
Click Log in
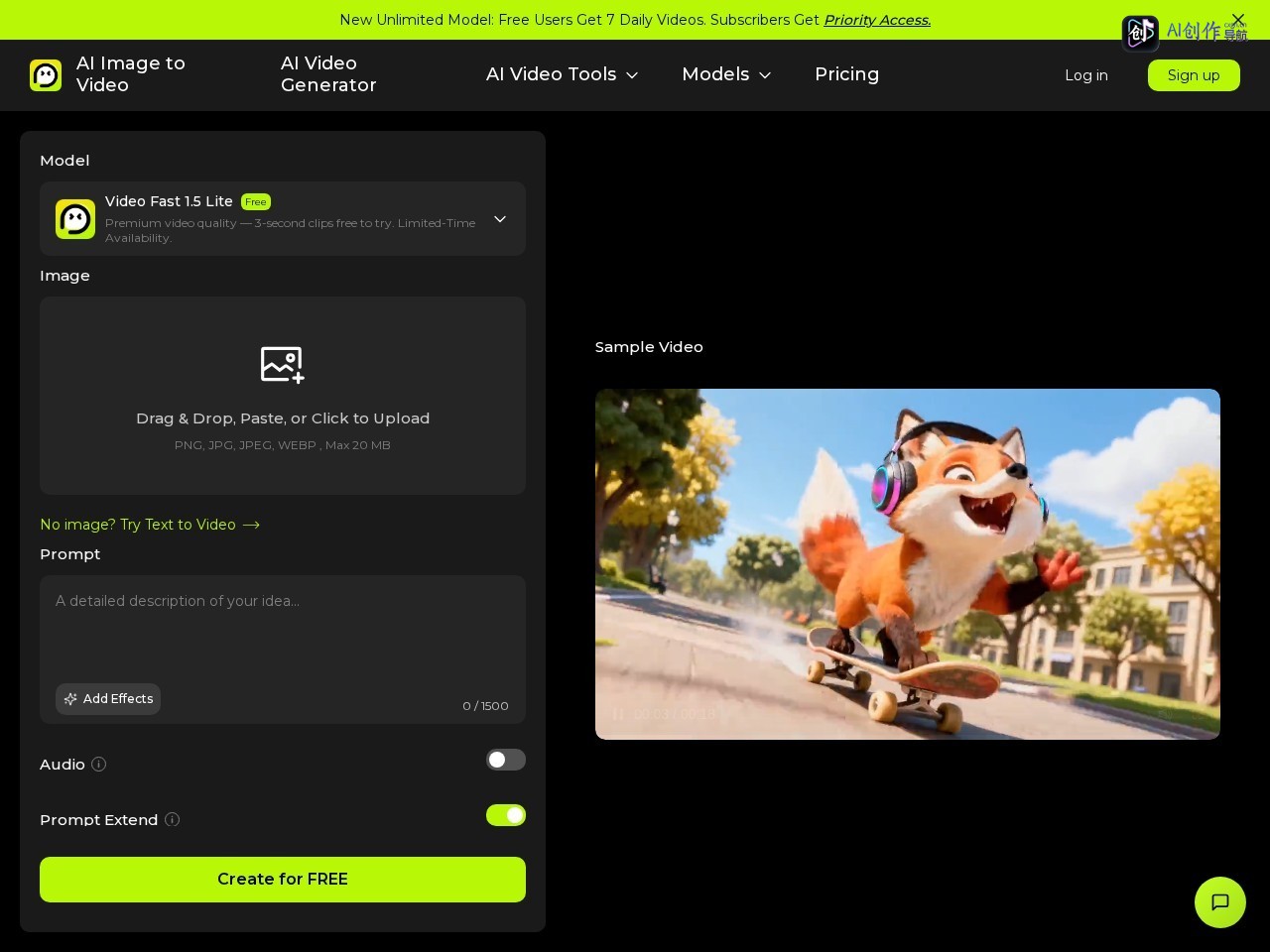[1086, 75]
